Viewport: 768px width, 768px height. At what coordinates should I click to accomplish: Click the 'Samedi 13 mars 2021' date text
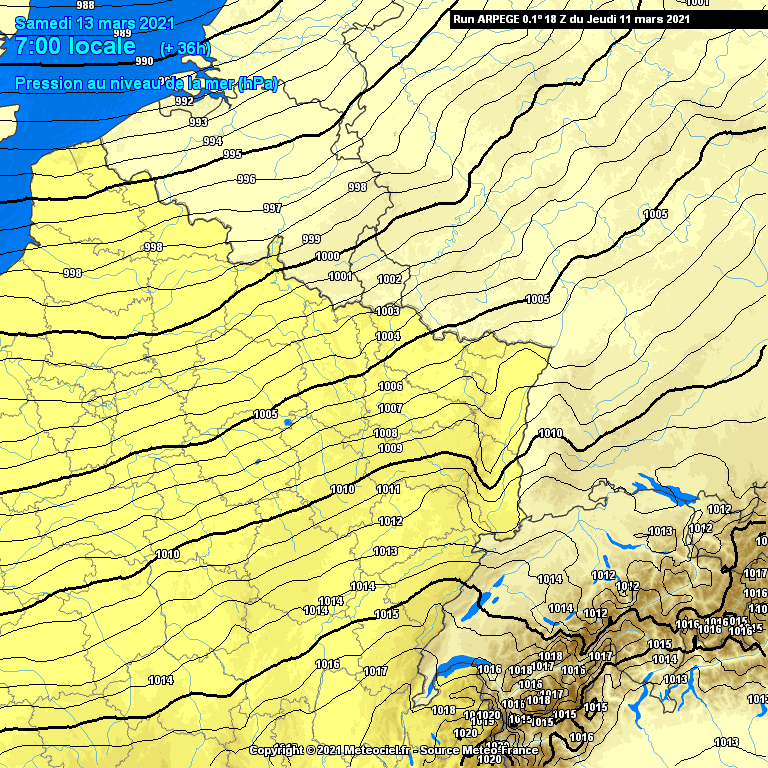(95, 23)
